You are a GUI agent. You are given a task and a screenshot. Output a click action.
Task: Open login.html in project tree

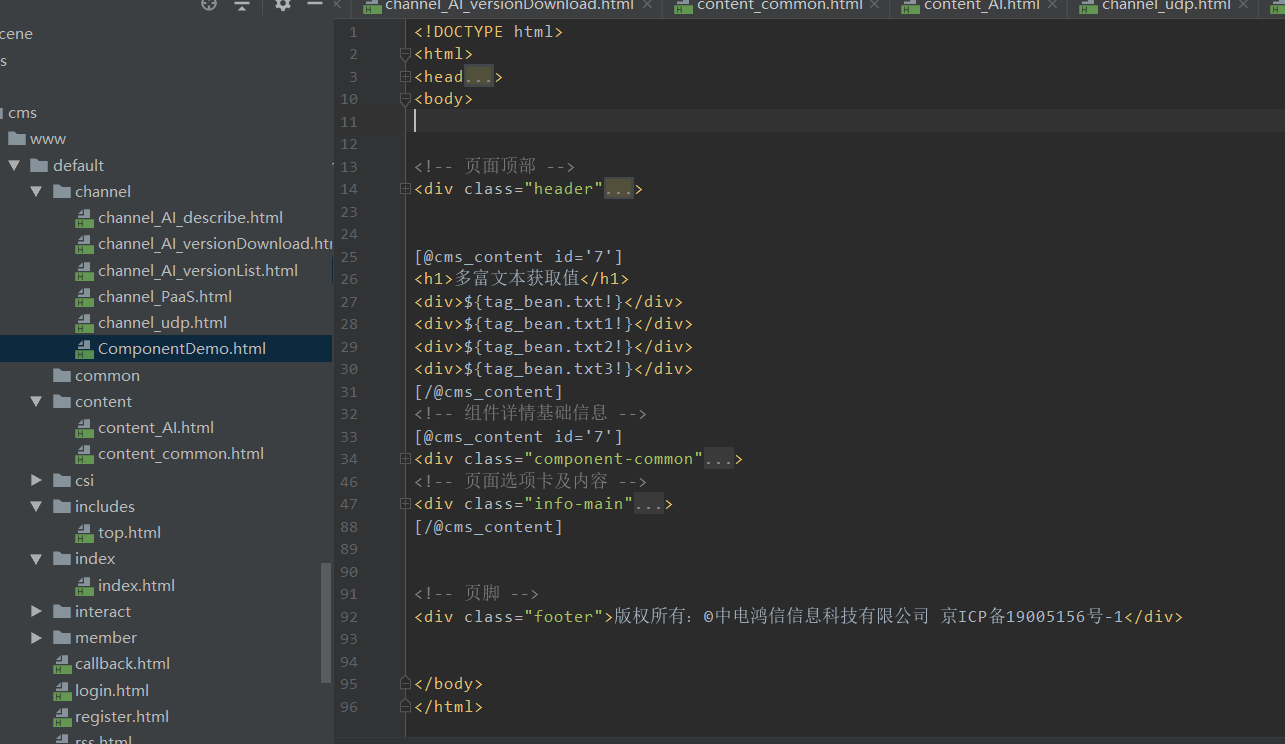tap(112, 690)
